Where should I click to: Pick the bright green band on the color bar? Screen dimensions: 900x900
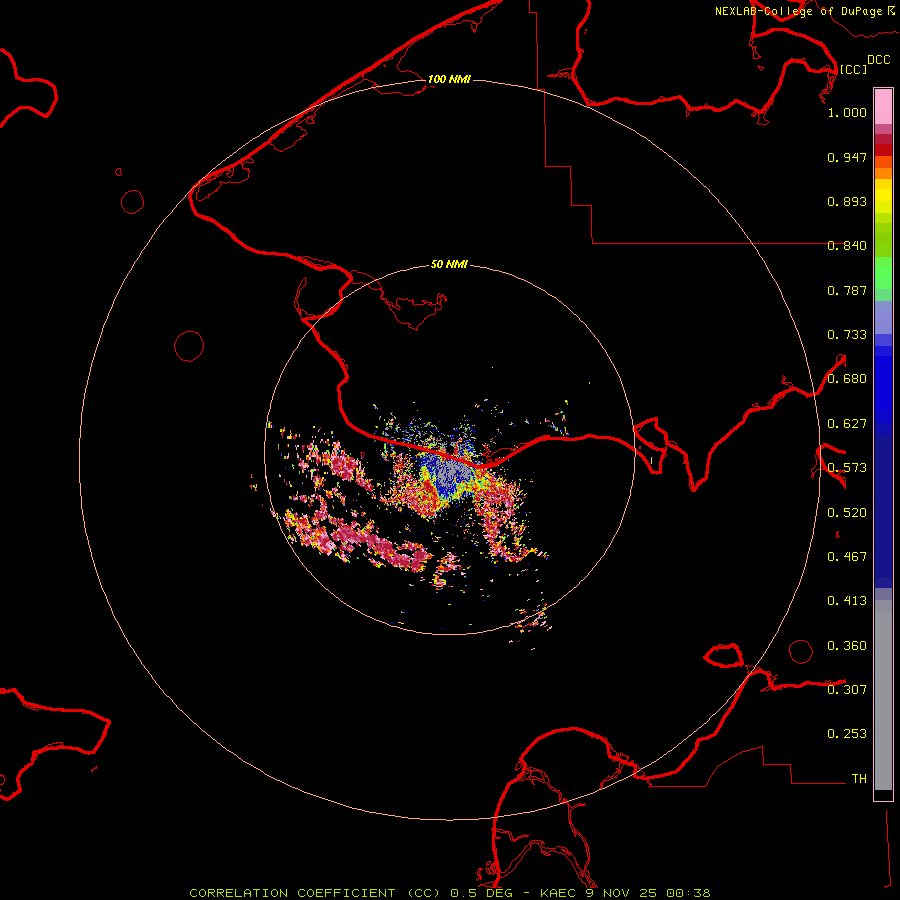883,278
